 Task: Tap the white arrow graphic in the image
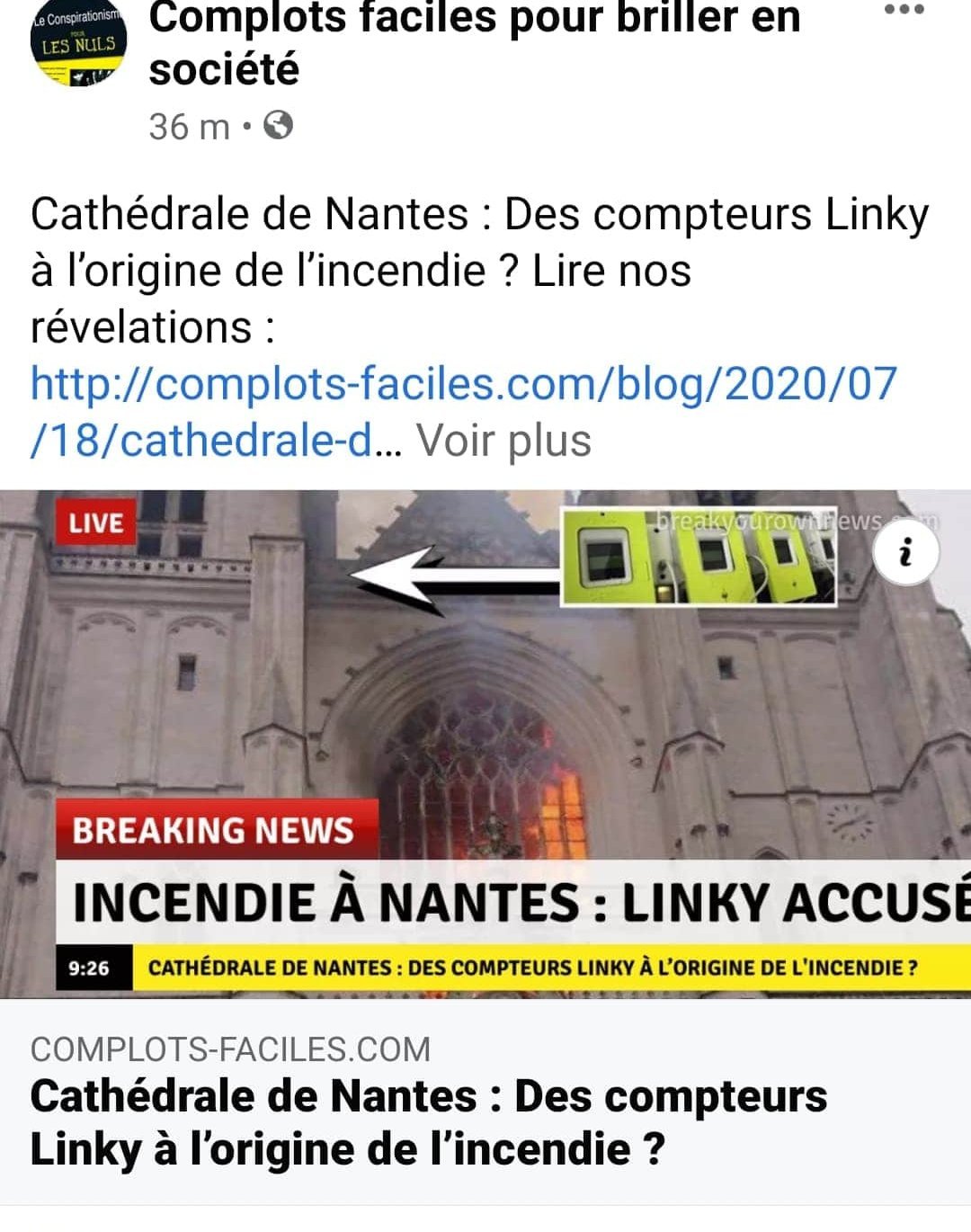(454, 580)
